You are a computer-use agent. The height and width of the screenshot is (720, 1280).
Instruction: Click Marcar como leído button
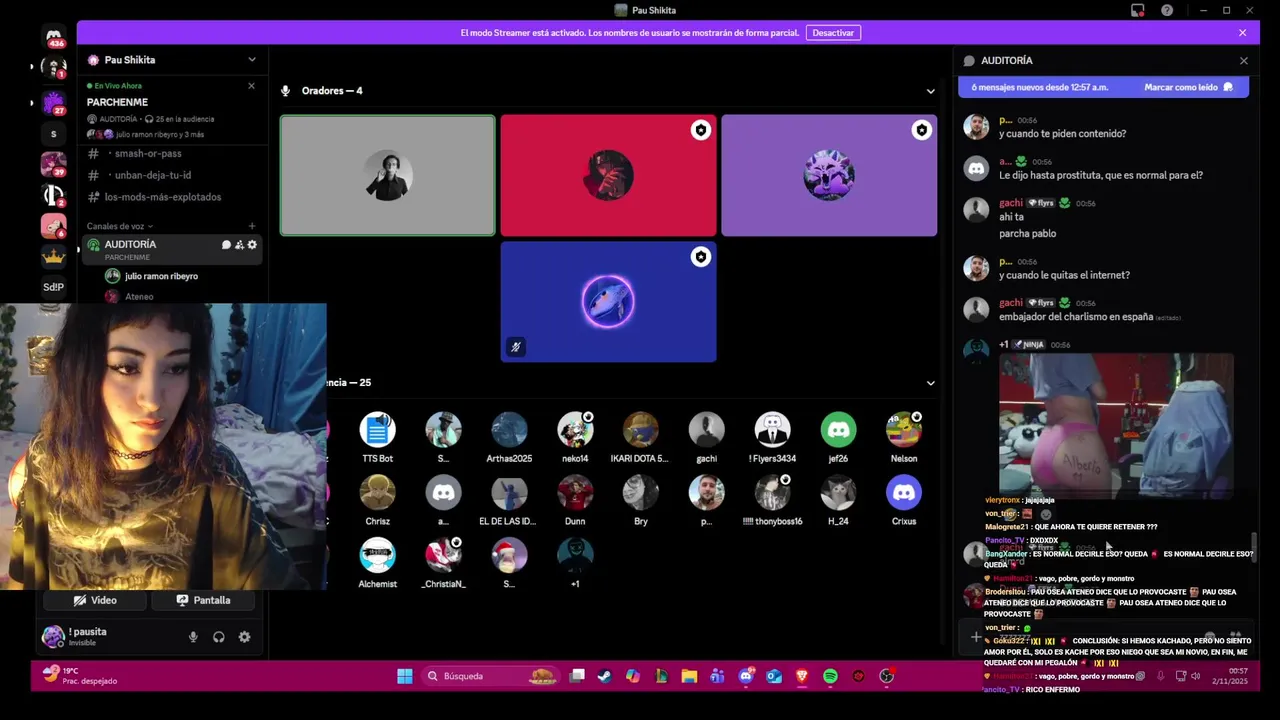click(1188, 87)
